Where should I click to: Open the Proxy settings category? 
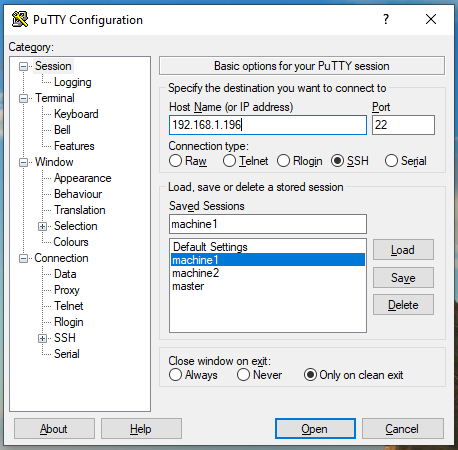point(67,290)
